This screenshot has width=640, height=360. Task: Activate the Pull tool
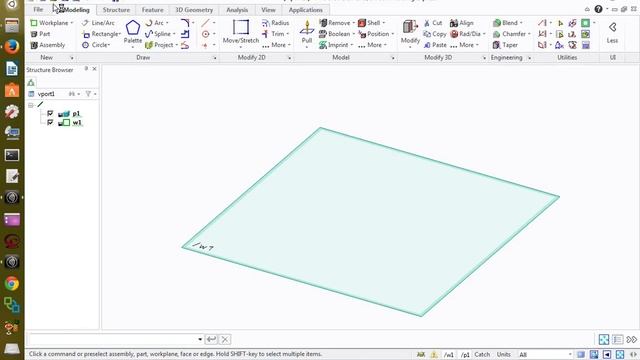(307, 32)
